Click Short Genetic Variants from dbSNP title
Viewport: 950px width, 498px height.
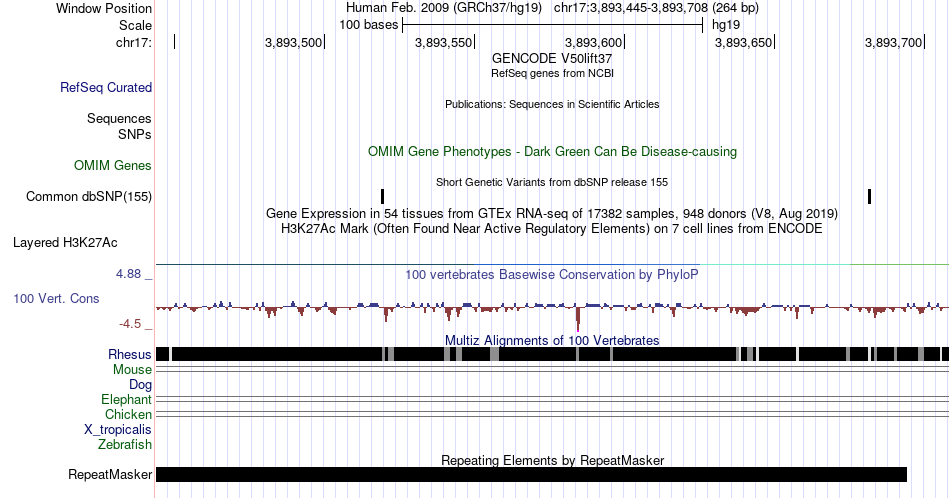point(552,182)
